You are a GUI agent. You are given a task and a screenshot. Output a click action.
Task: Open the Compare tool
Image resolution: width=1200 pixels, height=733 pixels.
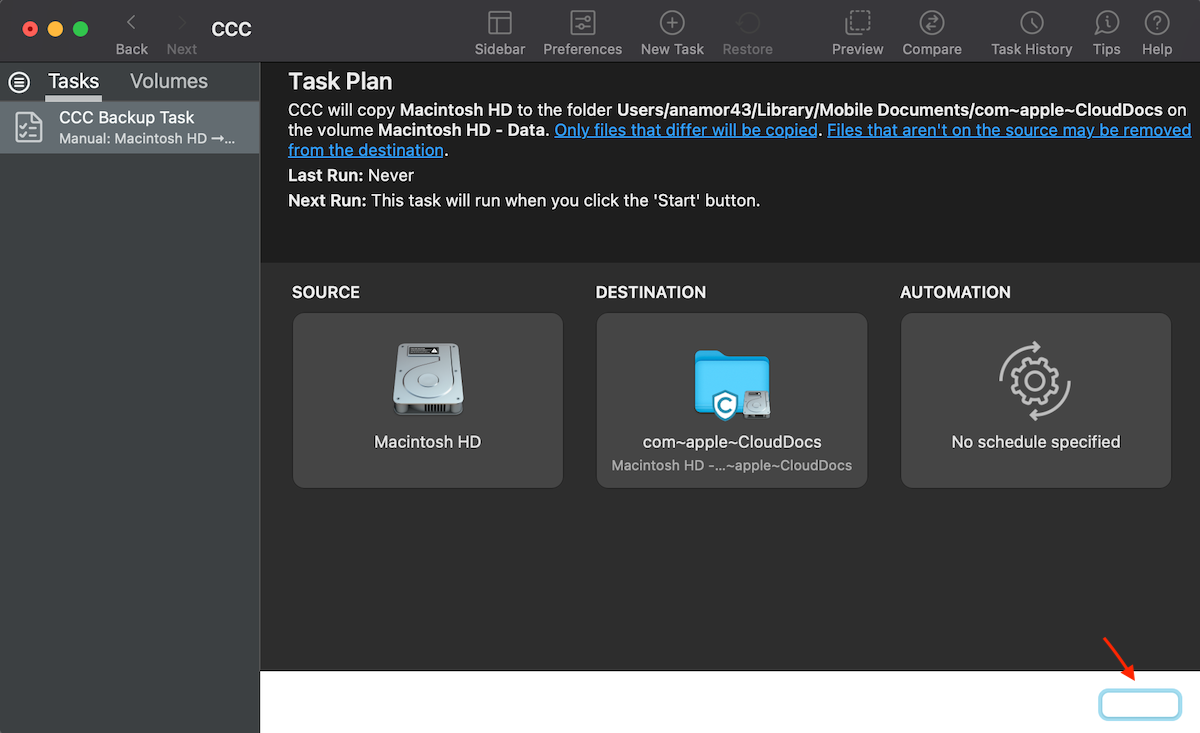(x=931, y=24)
